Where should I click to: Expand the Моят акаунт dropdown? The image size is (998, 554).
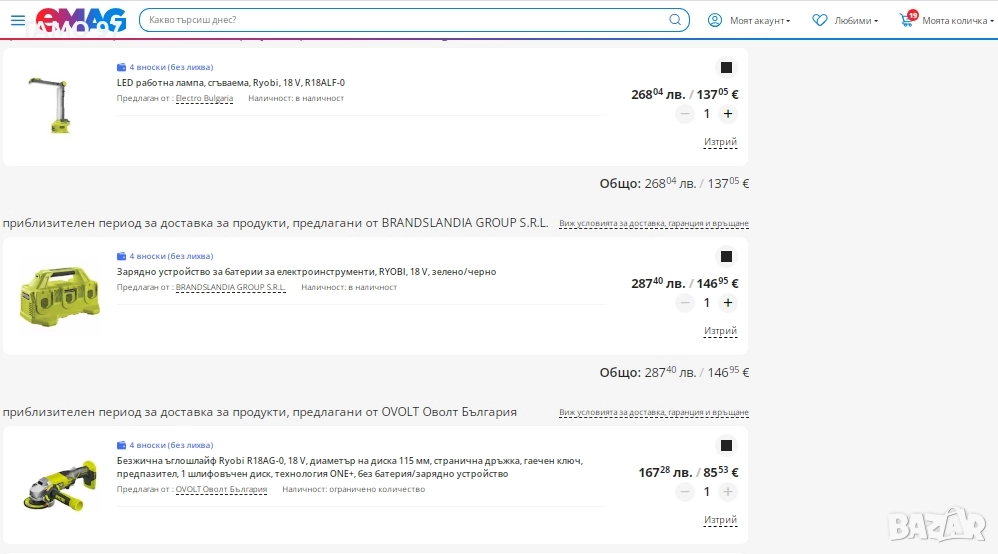(749, 20)
